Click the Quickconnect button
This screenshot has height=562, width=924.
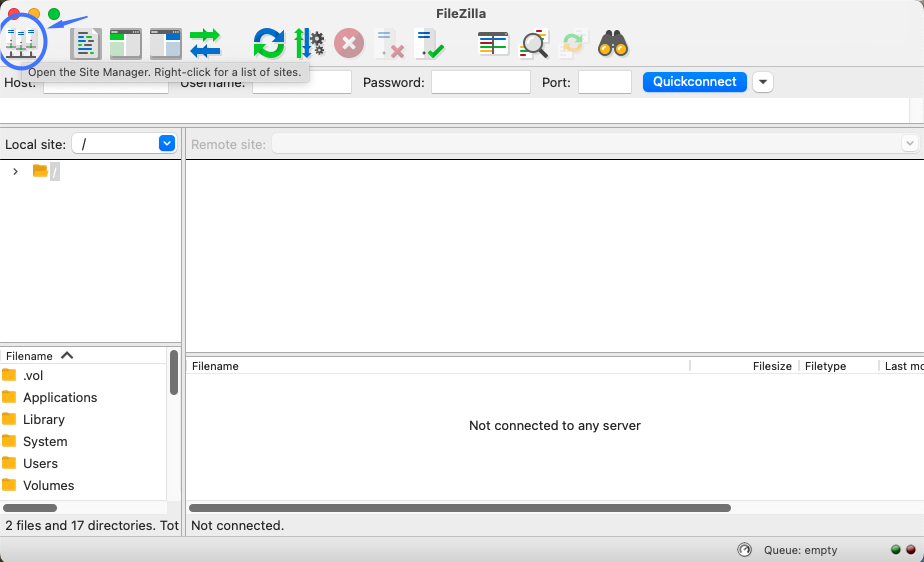tap(695, 82)
